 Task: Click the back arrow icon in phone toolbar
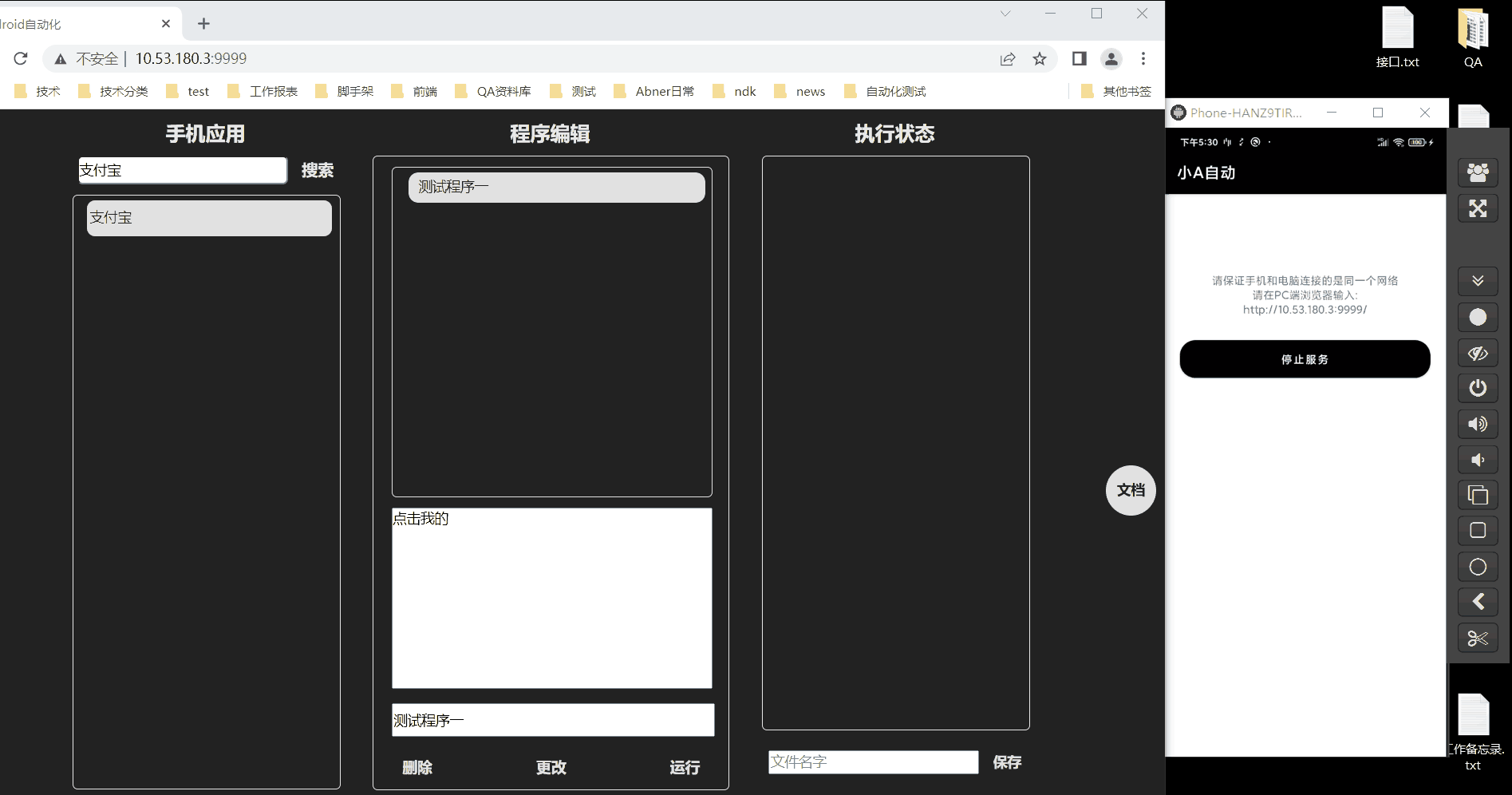(1478, 602)
